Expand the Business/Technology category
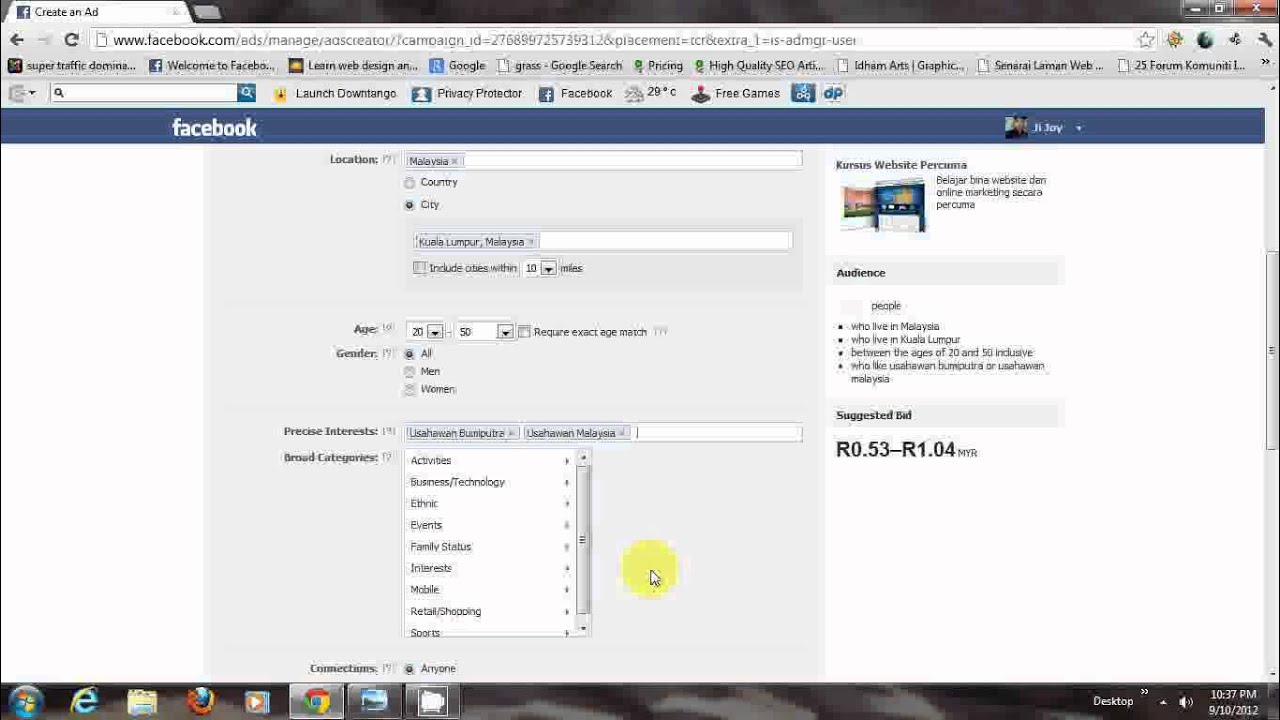The image size is (1280, 720). coord(490,482)
